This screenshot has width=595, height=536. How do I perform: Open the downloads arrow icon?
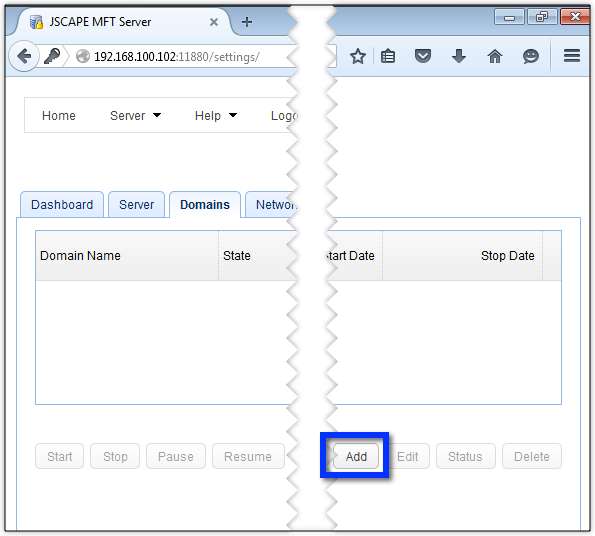pyautogui.click(x=459, y=56)
